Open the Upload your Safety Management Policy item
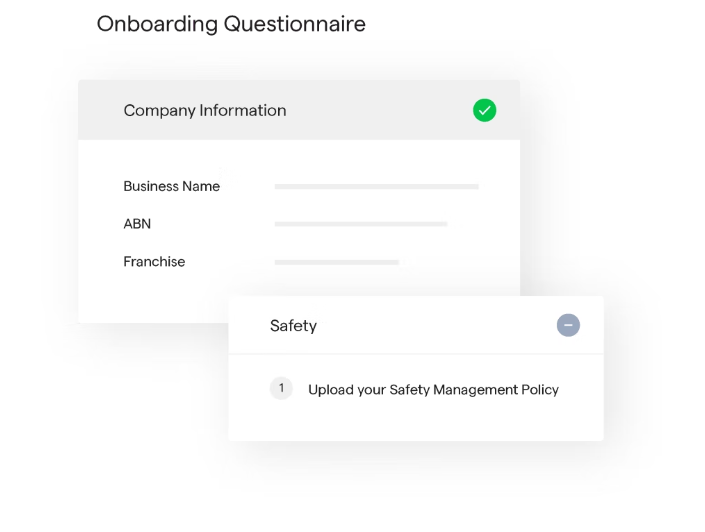The image size is (705, 532). (433, 389)
